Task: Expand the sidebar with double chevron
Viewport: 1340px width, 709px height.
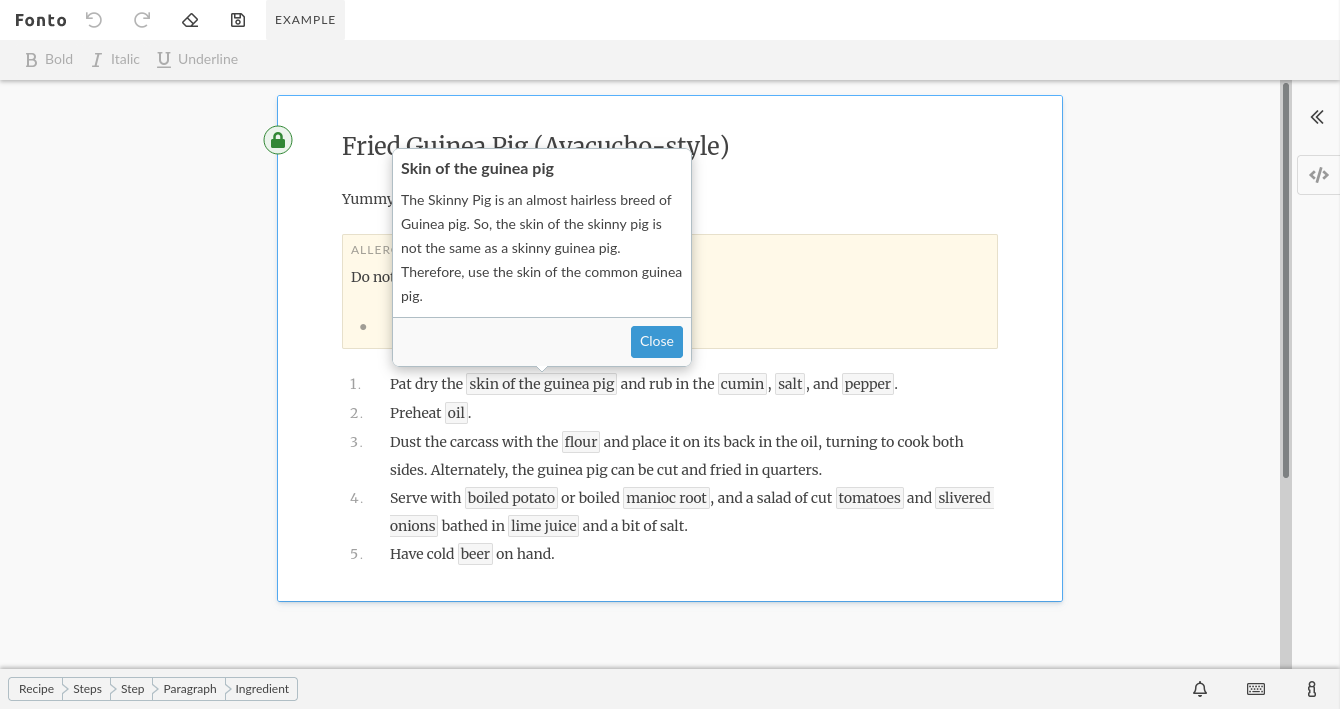Action: (x=1317, y=117)
